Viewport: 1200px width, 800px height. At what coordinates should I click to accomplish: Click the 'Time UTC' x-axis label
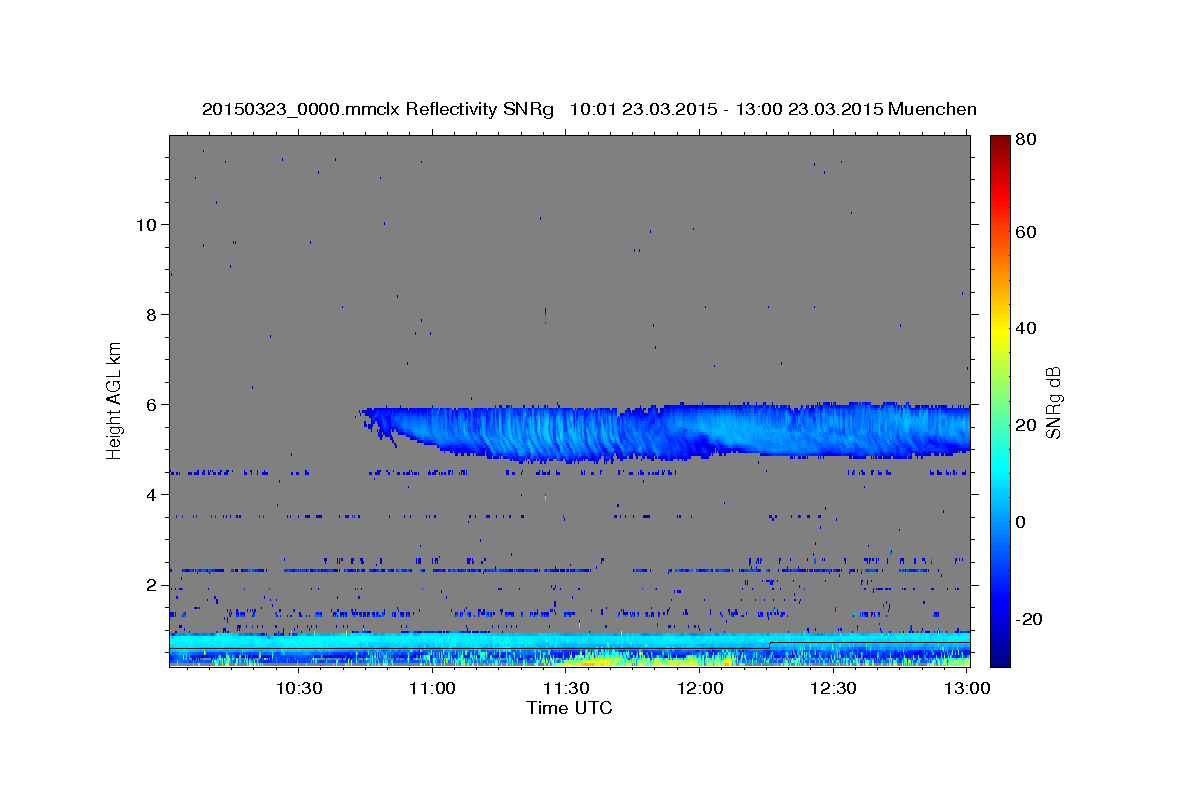coord(569,708)
